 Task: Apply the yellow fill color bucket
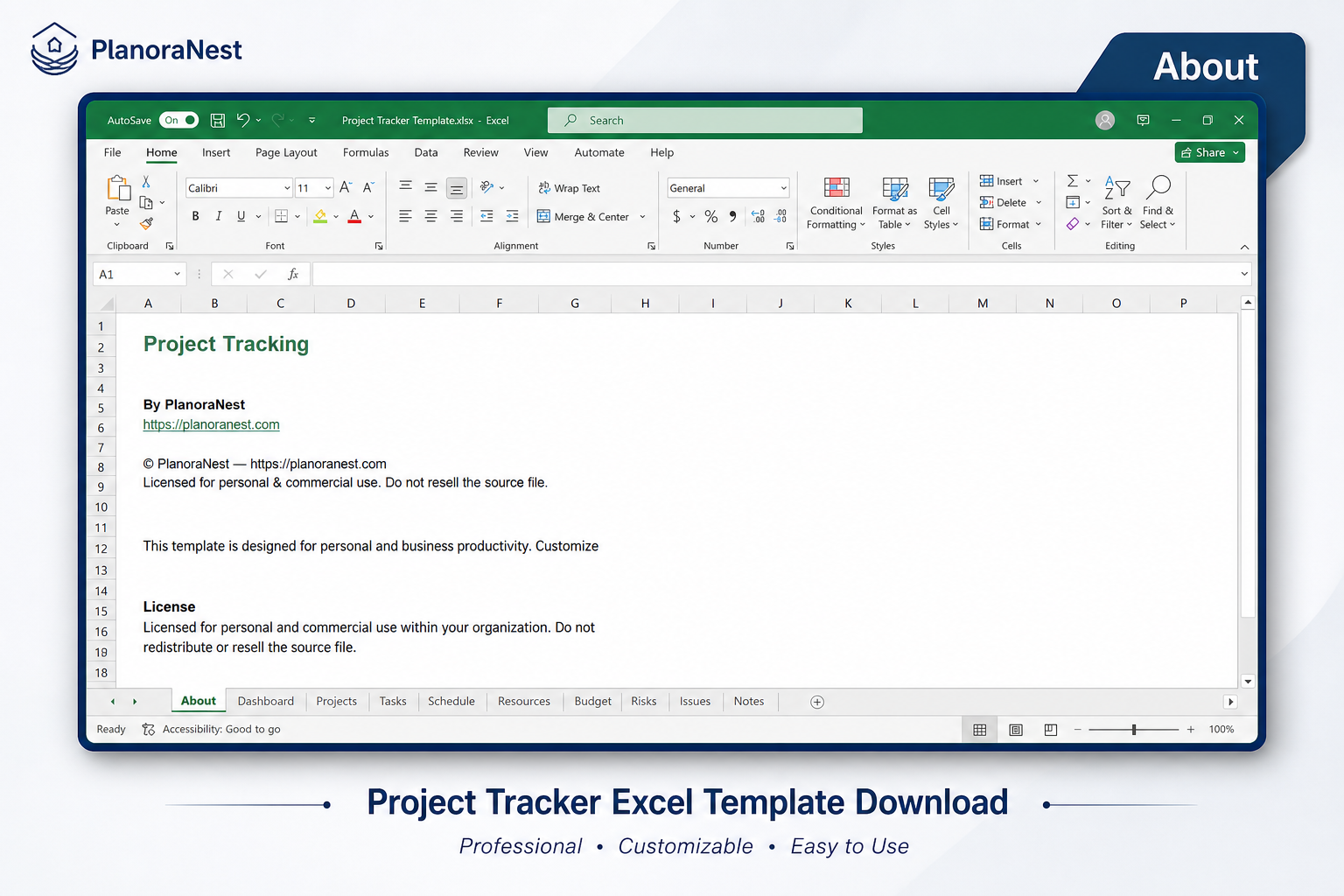(320, 216)
